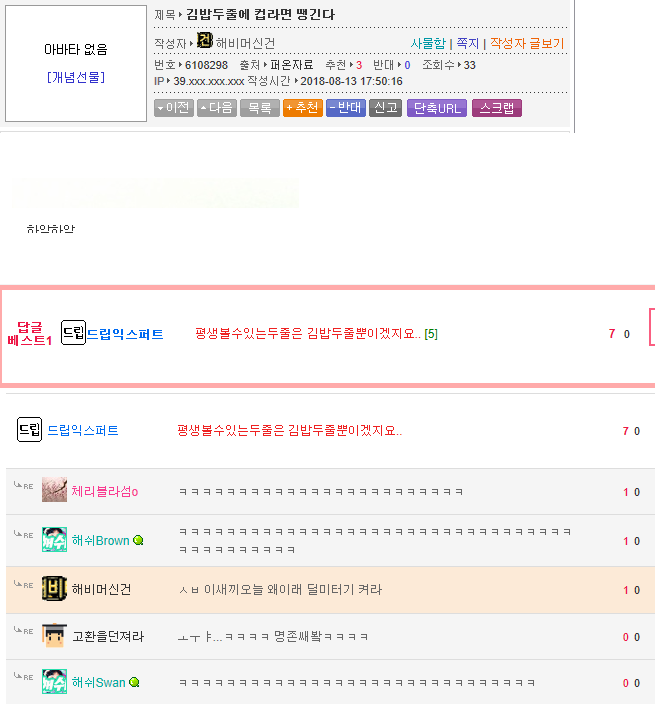Click 해쉬Brown's profile avatar icon
The width and height of the screenshot is (666, 726).
[54, 540]
